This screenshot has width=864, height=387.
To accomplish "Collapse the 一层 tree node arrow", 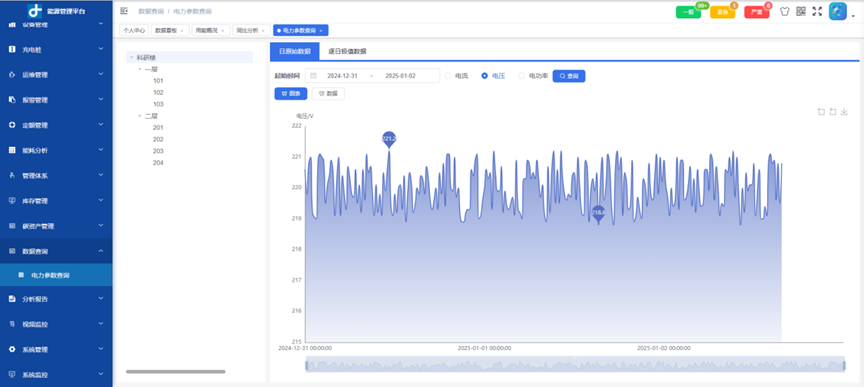I will coord(139,69).
